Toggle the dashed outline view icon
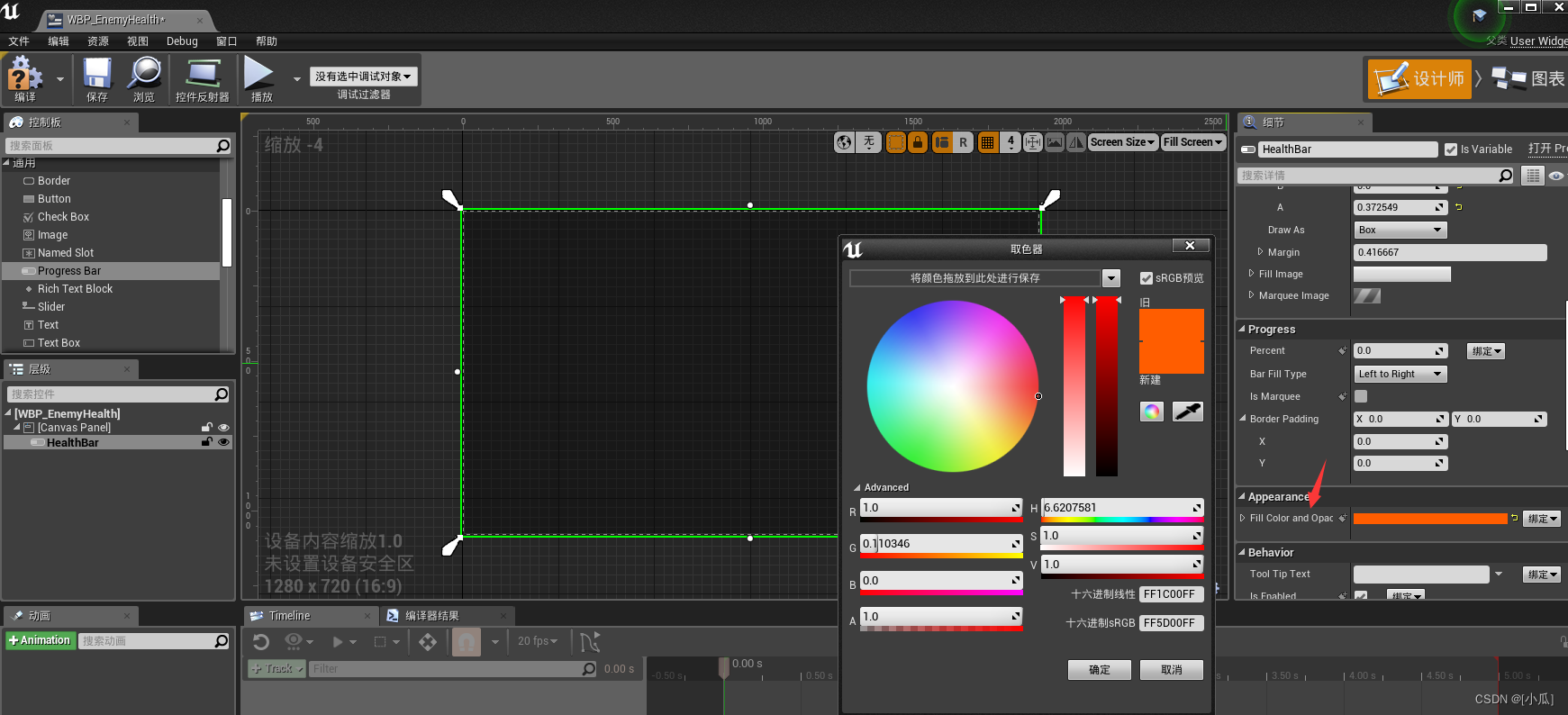Screen dimensions: 1568x715 896,142
